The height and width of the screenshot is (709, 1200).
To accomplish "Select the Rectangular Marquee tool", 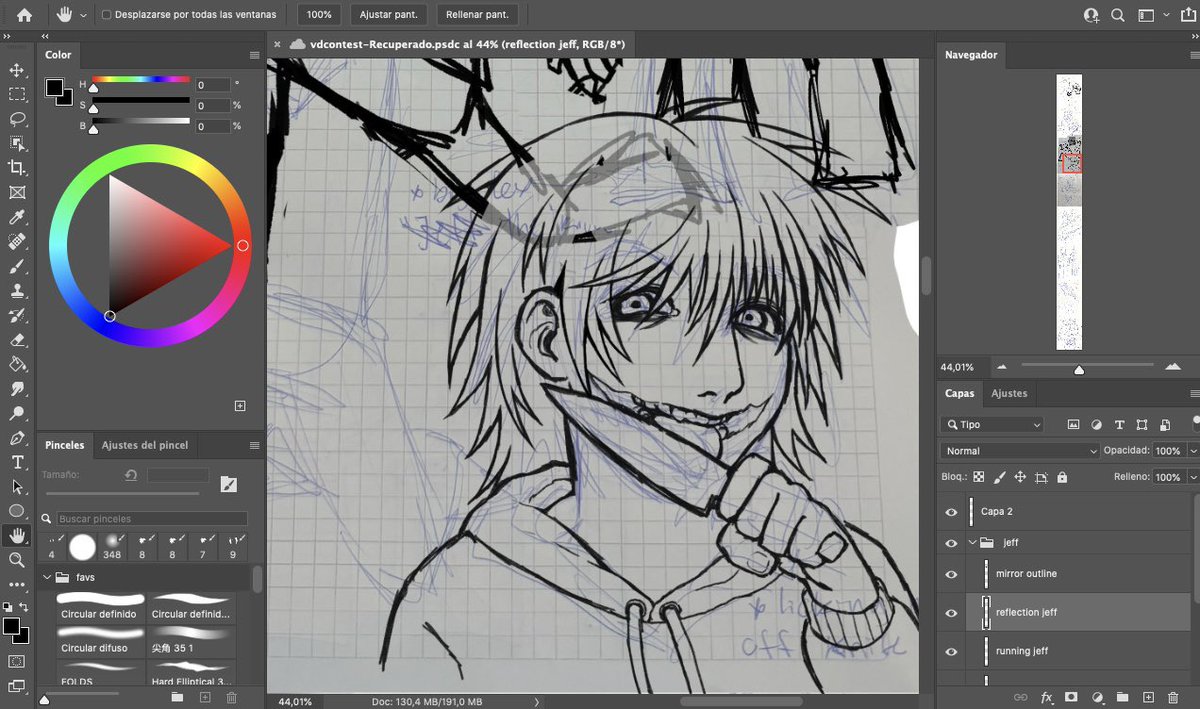I will (x=17, y=94).
